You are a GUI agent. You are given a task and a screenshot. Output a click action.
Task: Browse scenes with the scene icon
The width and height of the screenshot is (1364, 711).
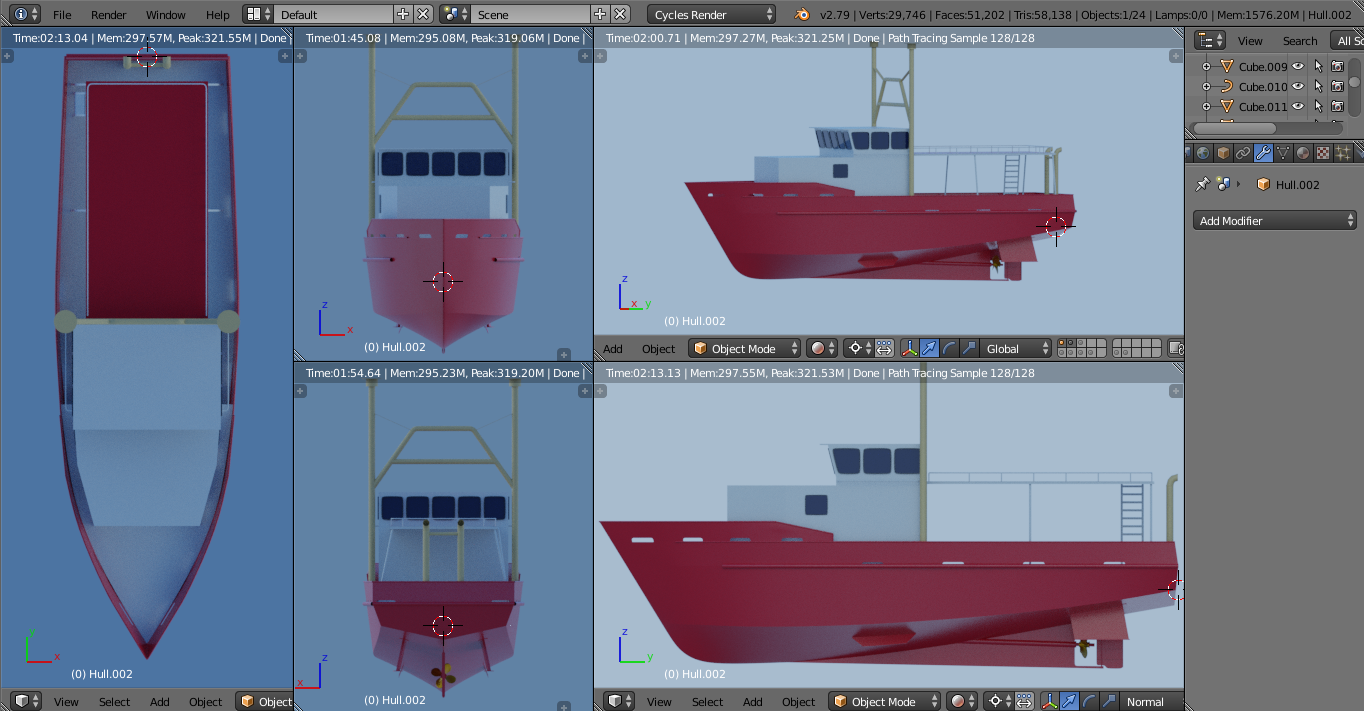pyautogui.click(x=455, y=14)
